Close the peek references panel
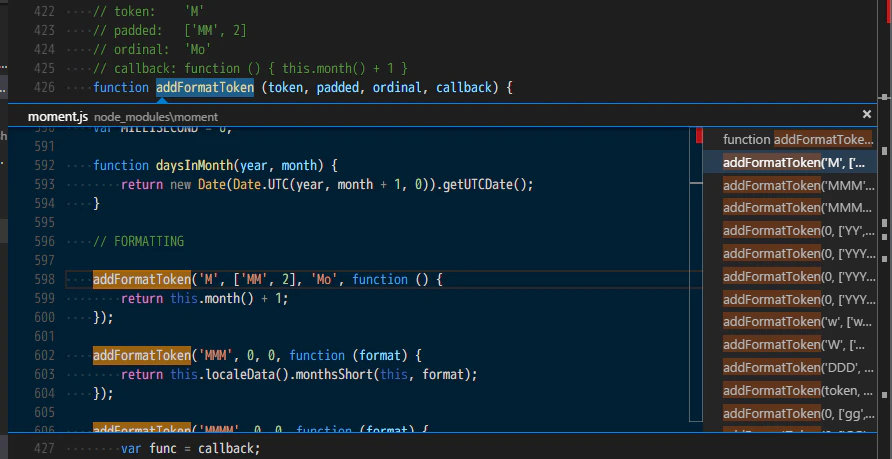Screen dimensions: 892x459 [866, 114]
